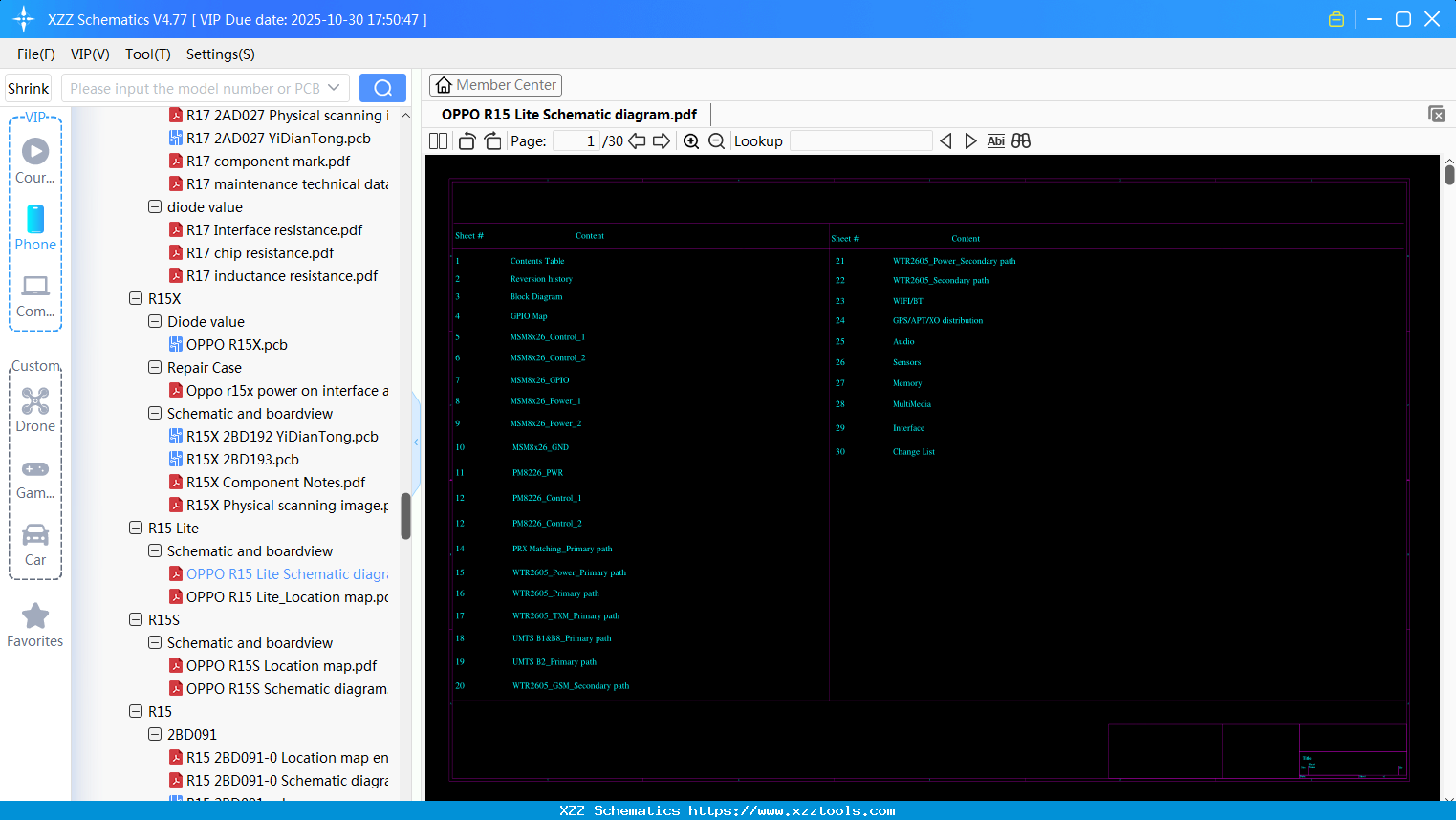Click the XZZ Schematics app logo
This screenshot has width=1456, height=820.
coord(23,19)
